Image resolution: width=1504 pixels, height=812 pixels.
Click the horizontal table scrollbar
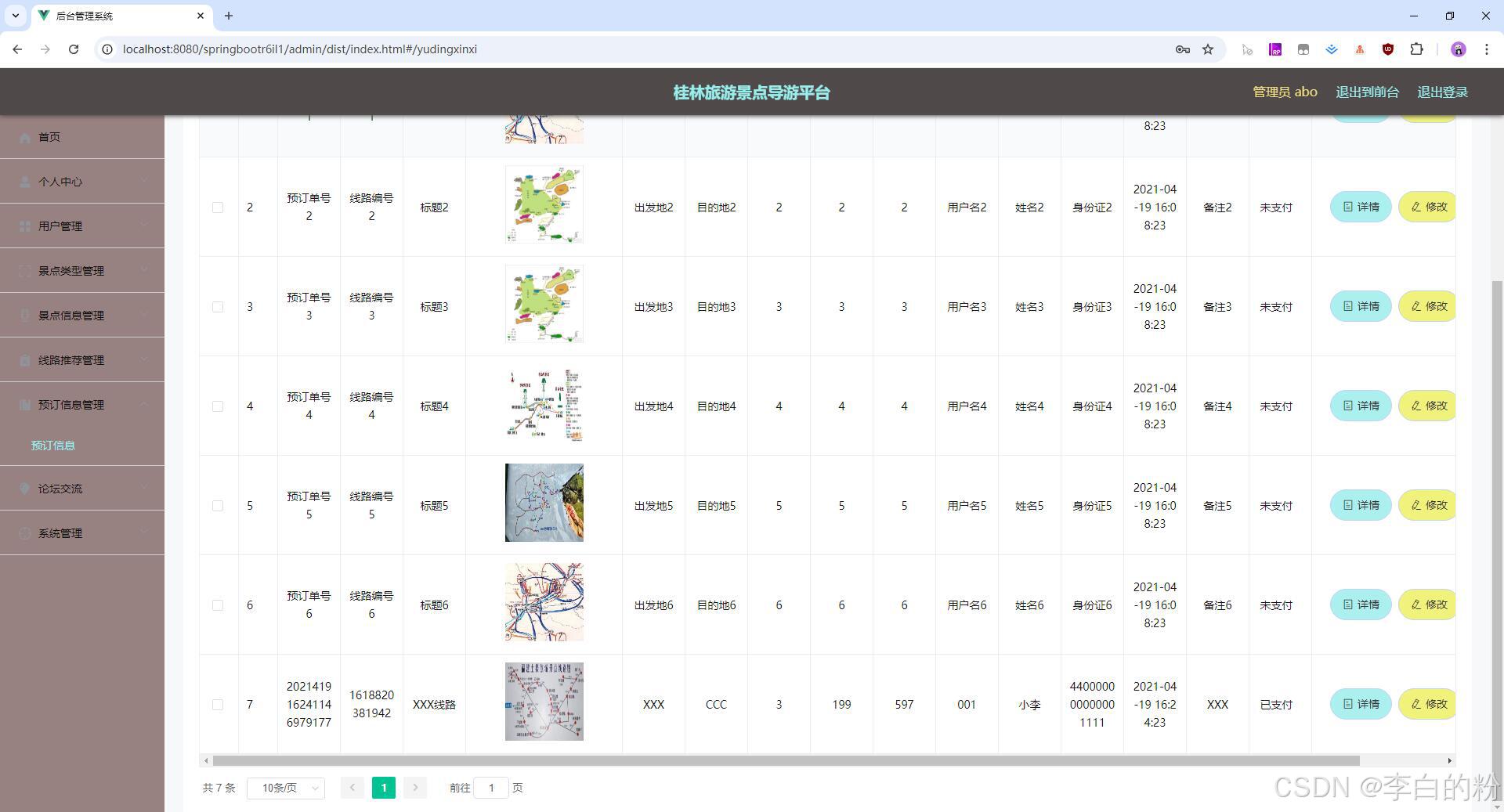pyautogui.click(x=786, y=761)
